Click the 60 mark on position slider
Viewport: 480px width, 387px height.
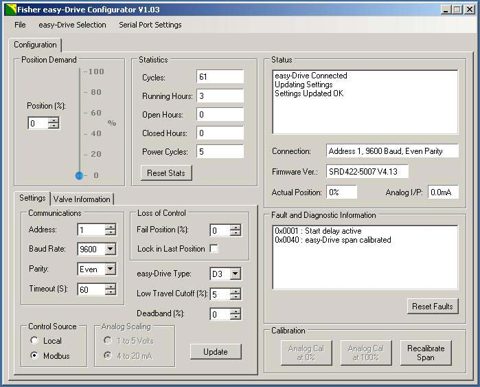pyautogui.click(x=96, y=113)
